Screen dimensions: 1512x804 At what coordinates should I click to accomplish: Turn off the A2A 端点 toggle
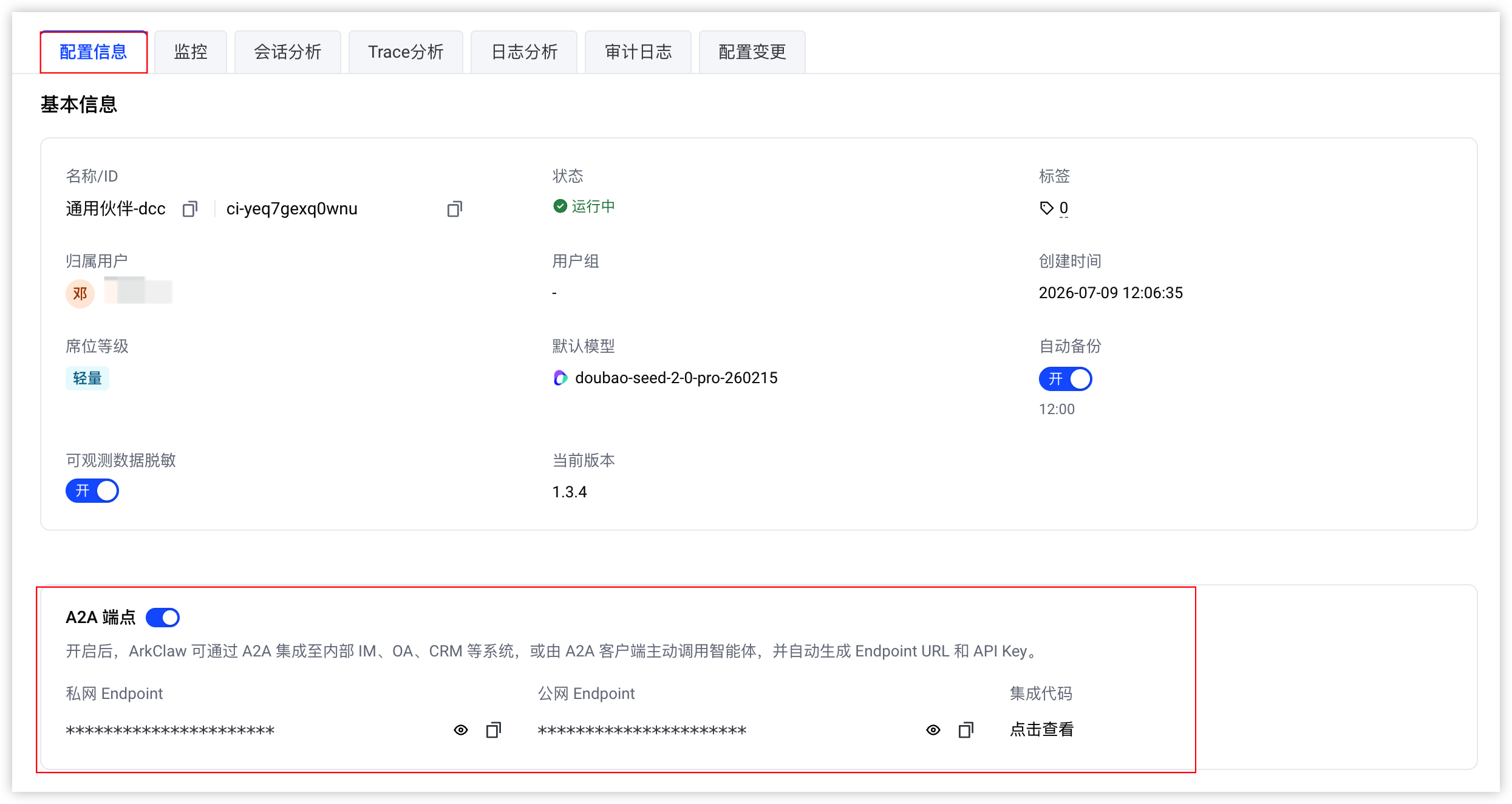(163, 618)
